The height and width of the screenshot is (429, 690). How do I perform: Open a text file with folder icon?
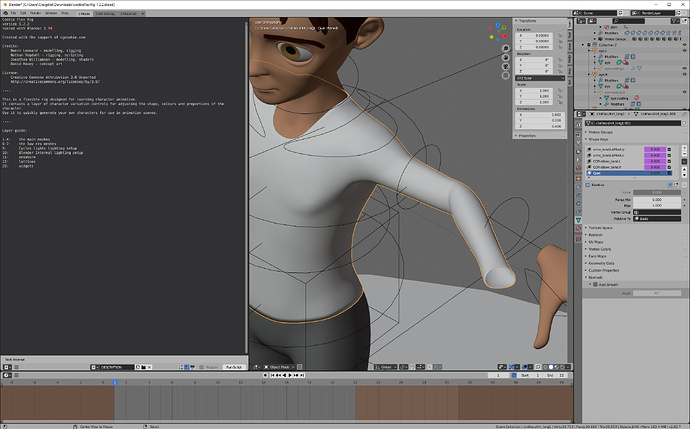143,367
